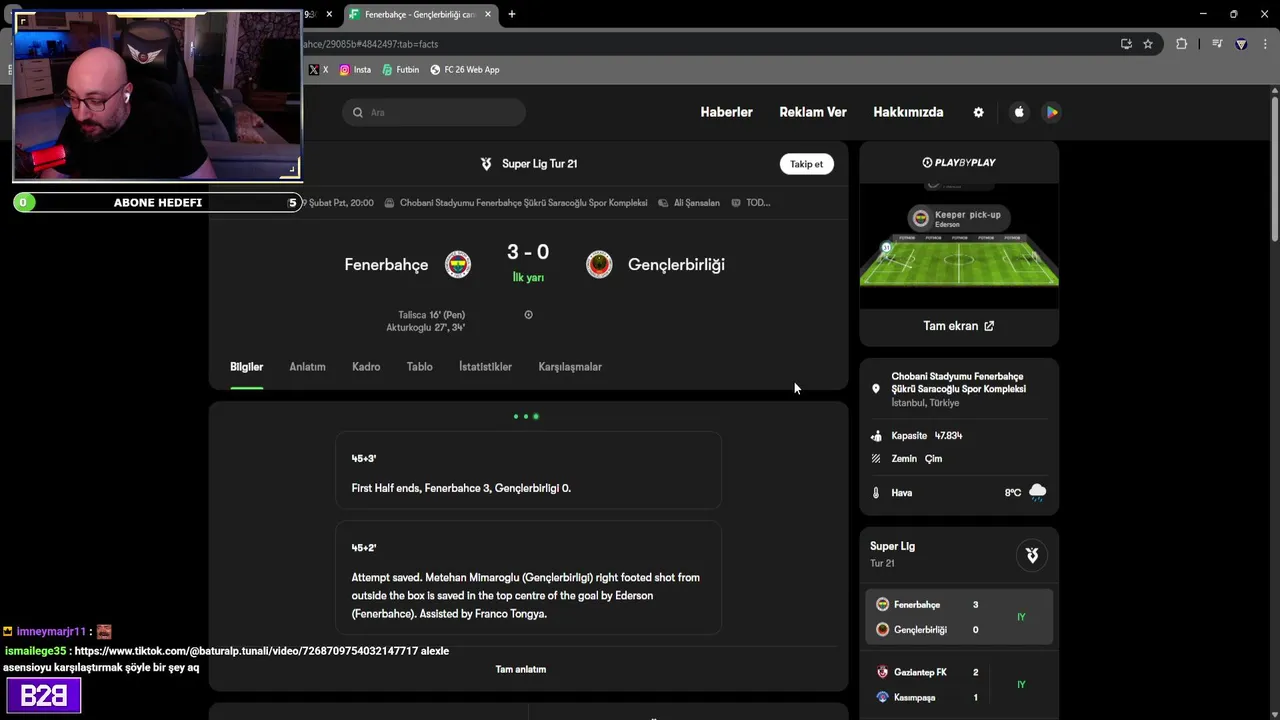
Task: Go to Haberler in top navigation
Action: (x=726, y=112)
